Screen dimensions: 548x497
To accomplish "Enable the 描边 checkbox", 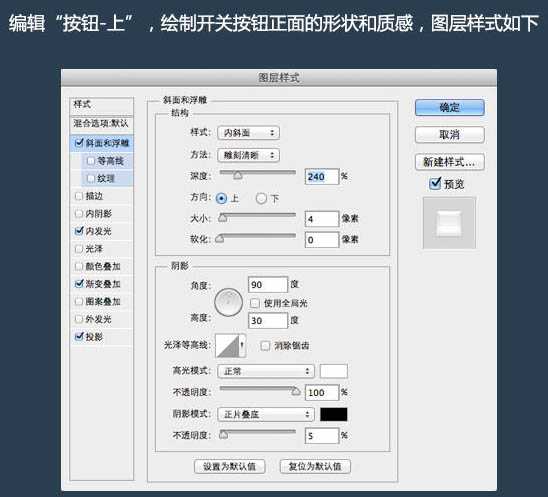I will pyautogui.click(x=79, y=196).
